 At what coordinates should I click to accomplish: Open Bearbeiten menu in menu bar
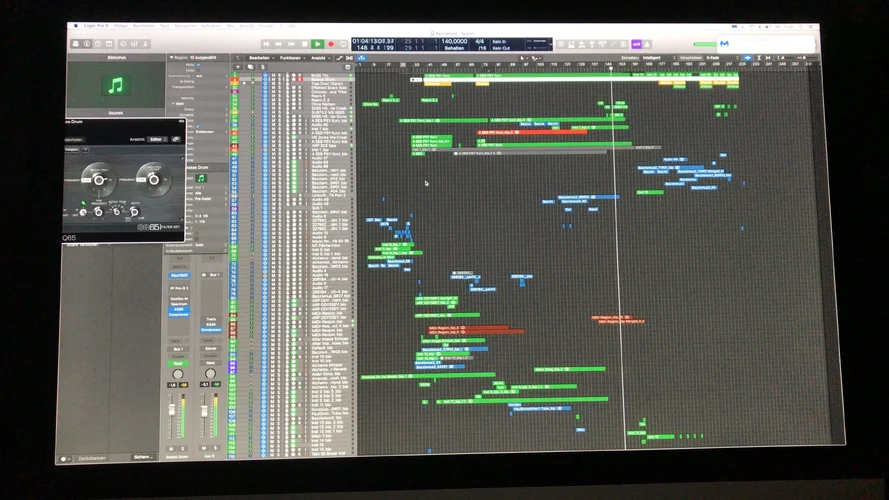(x=143, y=26)
